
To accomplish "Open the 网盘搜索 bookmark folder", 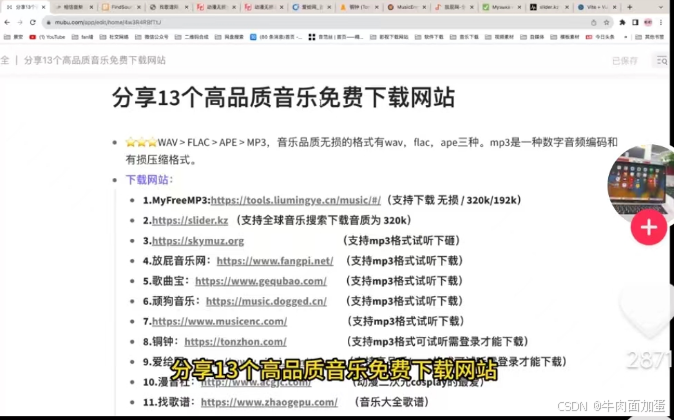I will pyautogui.click(x=229, y=37).
